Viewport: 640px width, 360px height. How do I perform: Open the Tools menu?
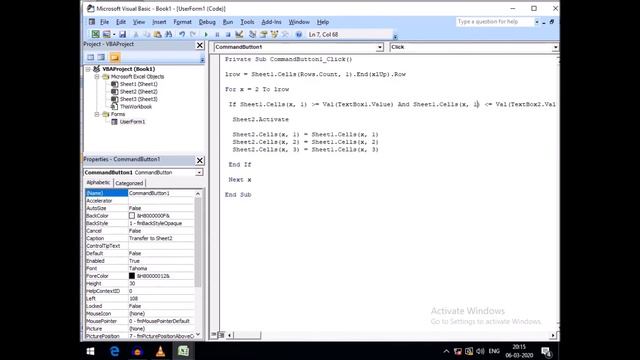click(x=247, y=22)
